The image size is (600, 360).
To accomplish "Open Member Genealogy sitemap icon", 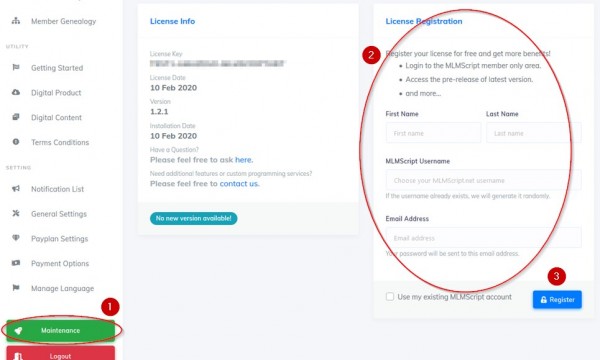I will point(16,21).
